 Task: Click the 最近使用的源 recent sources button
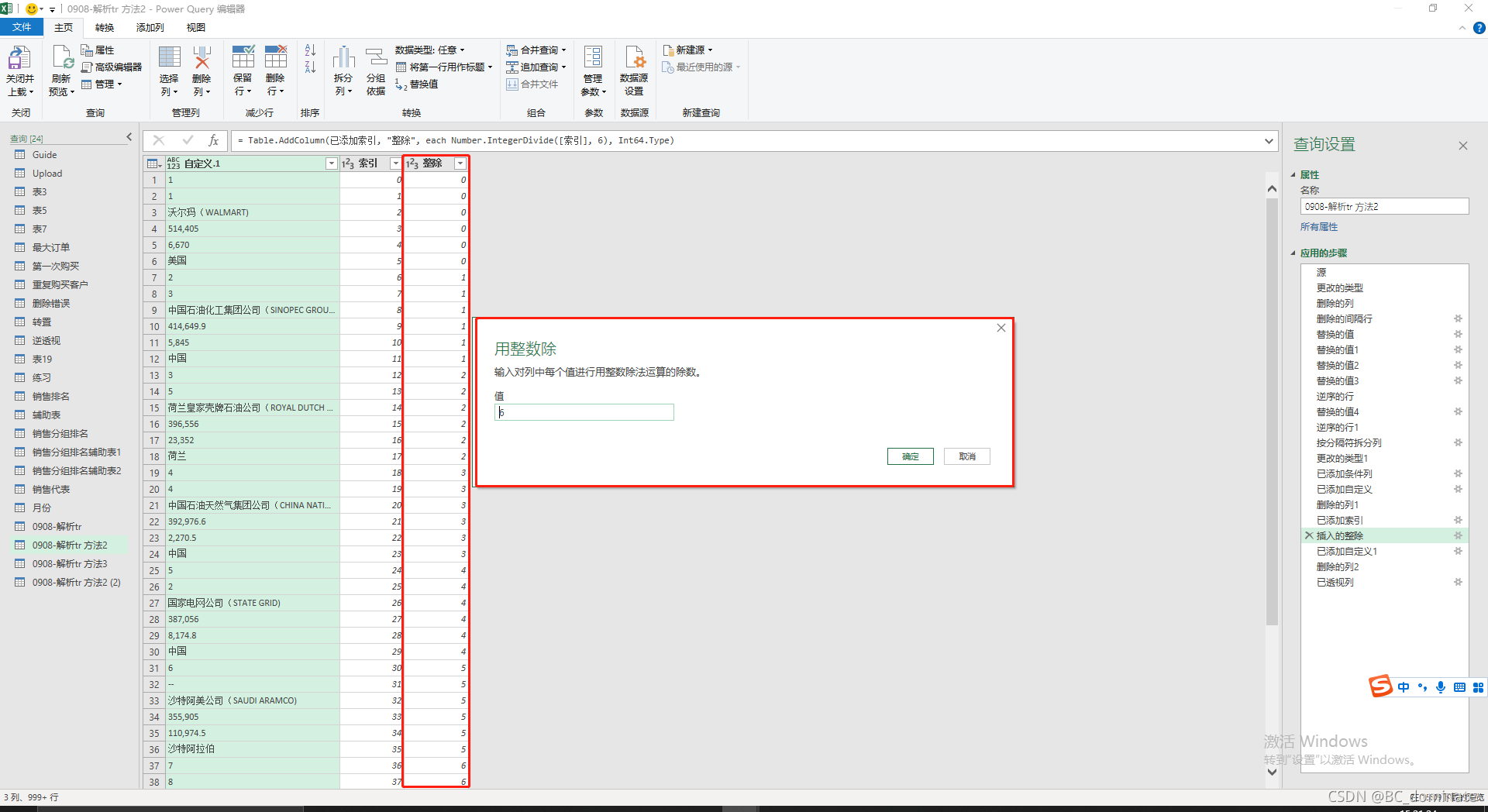[702, 67]
